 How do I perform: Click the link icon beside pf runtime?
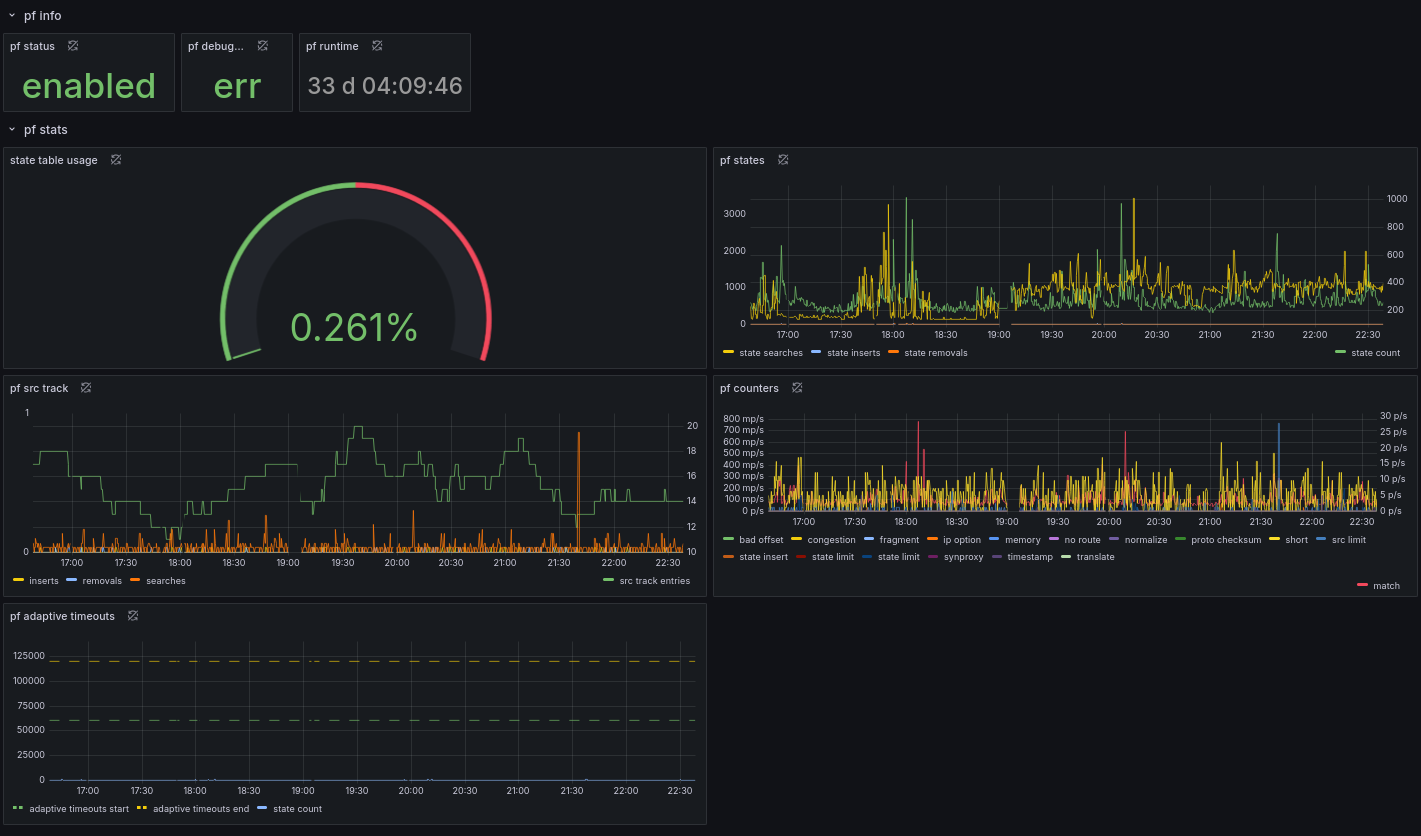(377, 46)
